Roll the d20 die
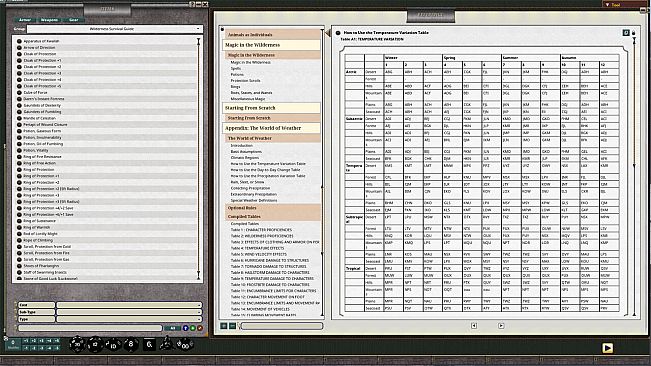651x366 pixels. point(77,344)
